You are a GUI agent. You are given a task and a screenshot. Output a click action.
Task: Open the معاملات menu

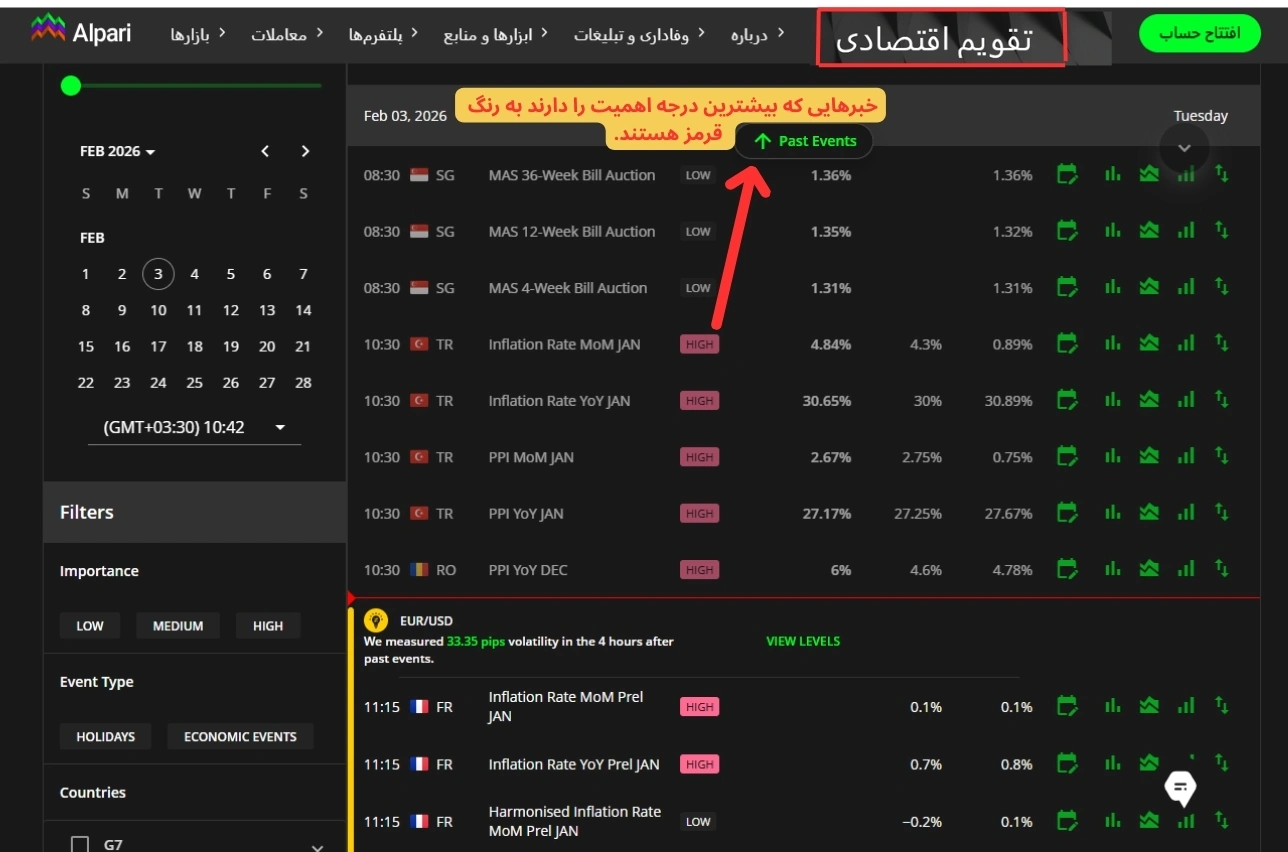point(286,34)
